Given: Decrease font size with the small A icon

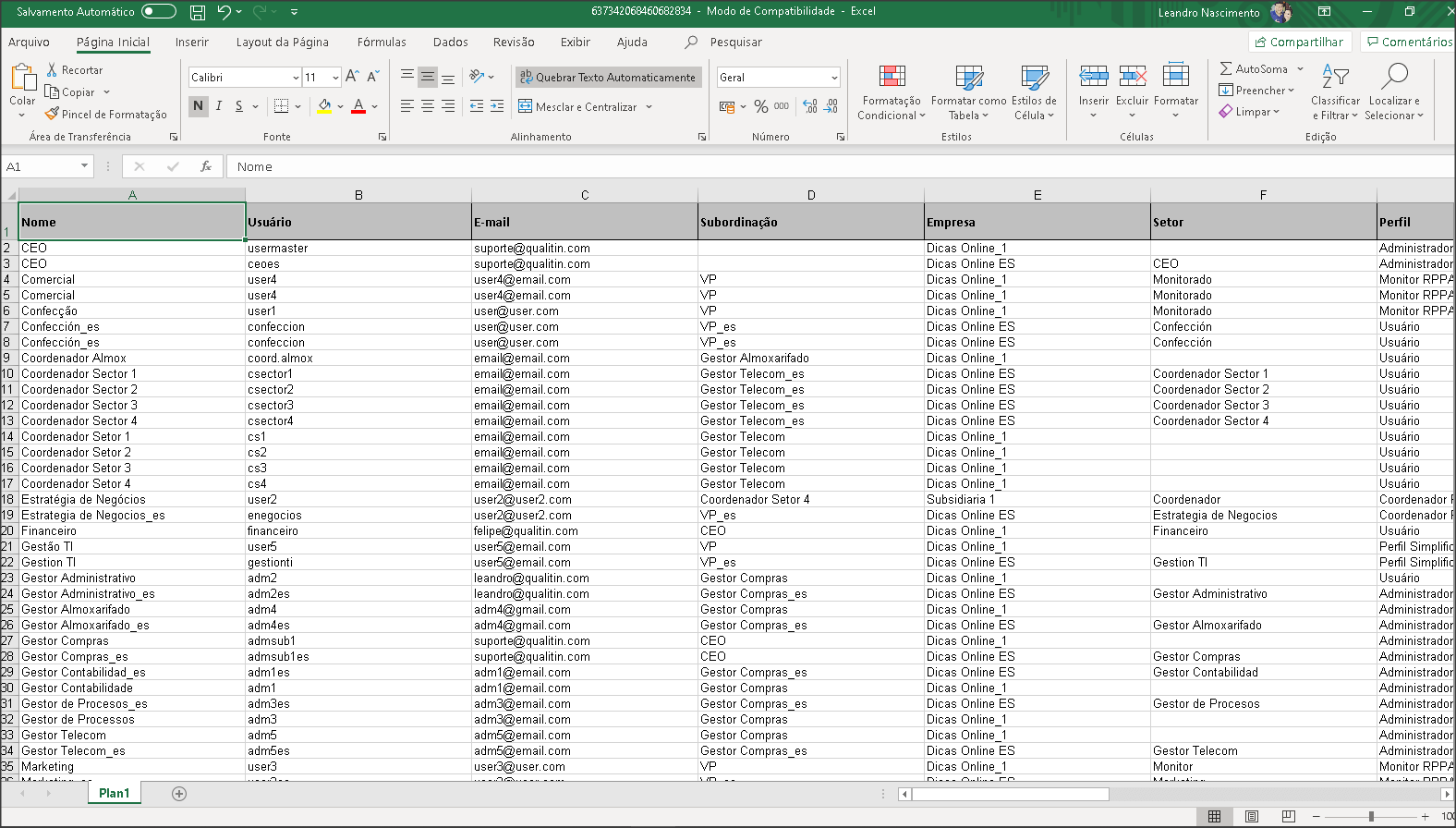Looking at the screenshot, I should point(372,78).
